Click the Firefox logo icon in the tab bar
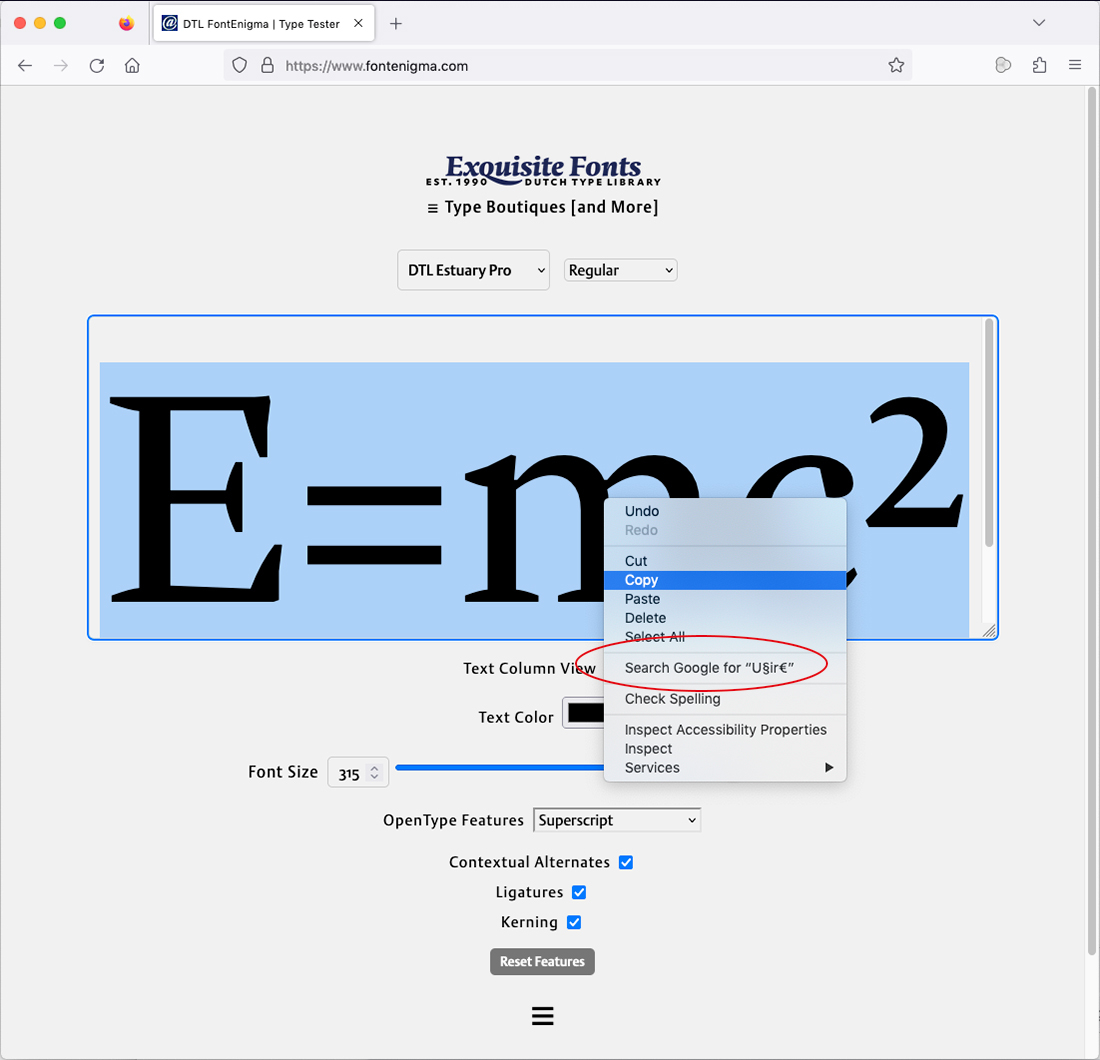This screenshot has height=1060, width=1100. click(x=126, y=24)
